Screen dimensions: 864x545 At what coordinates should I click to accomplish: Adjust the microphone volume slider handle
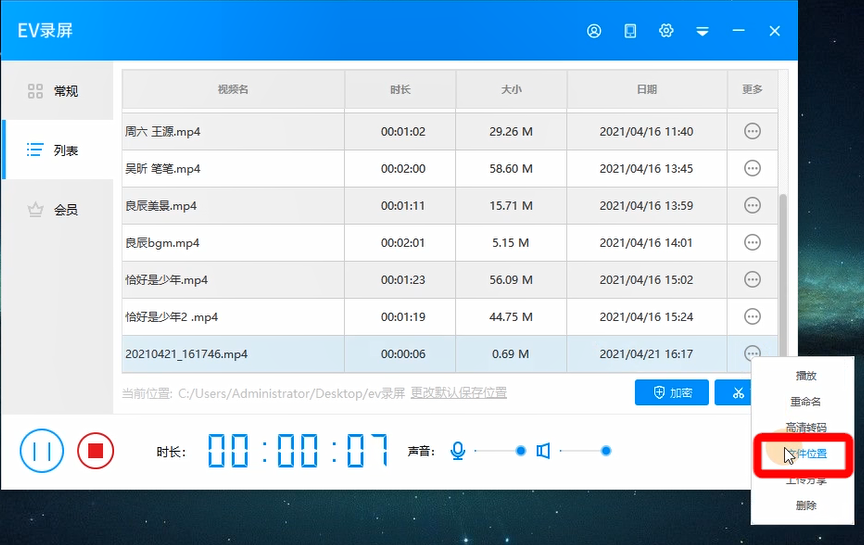(520, 451)
